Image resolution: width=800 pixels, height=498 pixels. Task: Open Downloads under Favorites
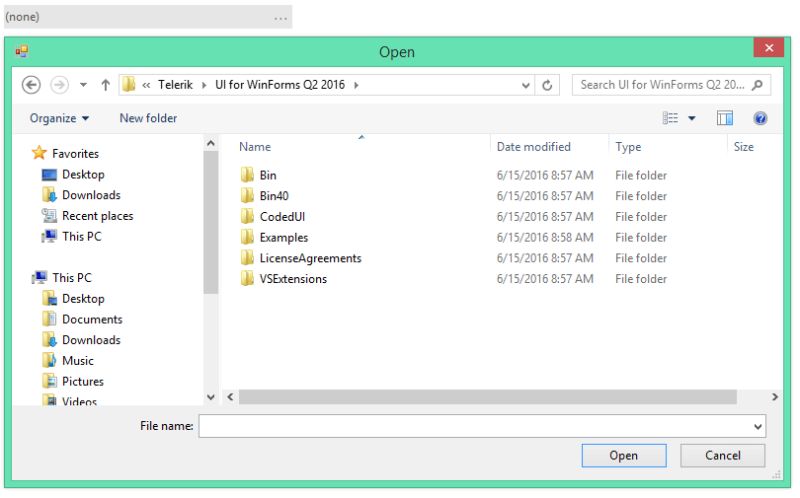[x=91, y=195]
